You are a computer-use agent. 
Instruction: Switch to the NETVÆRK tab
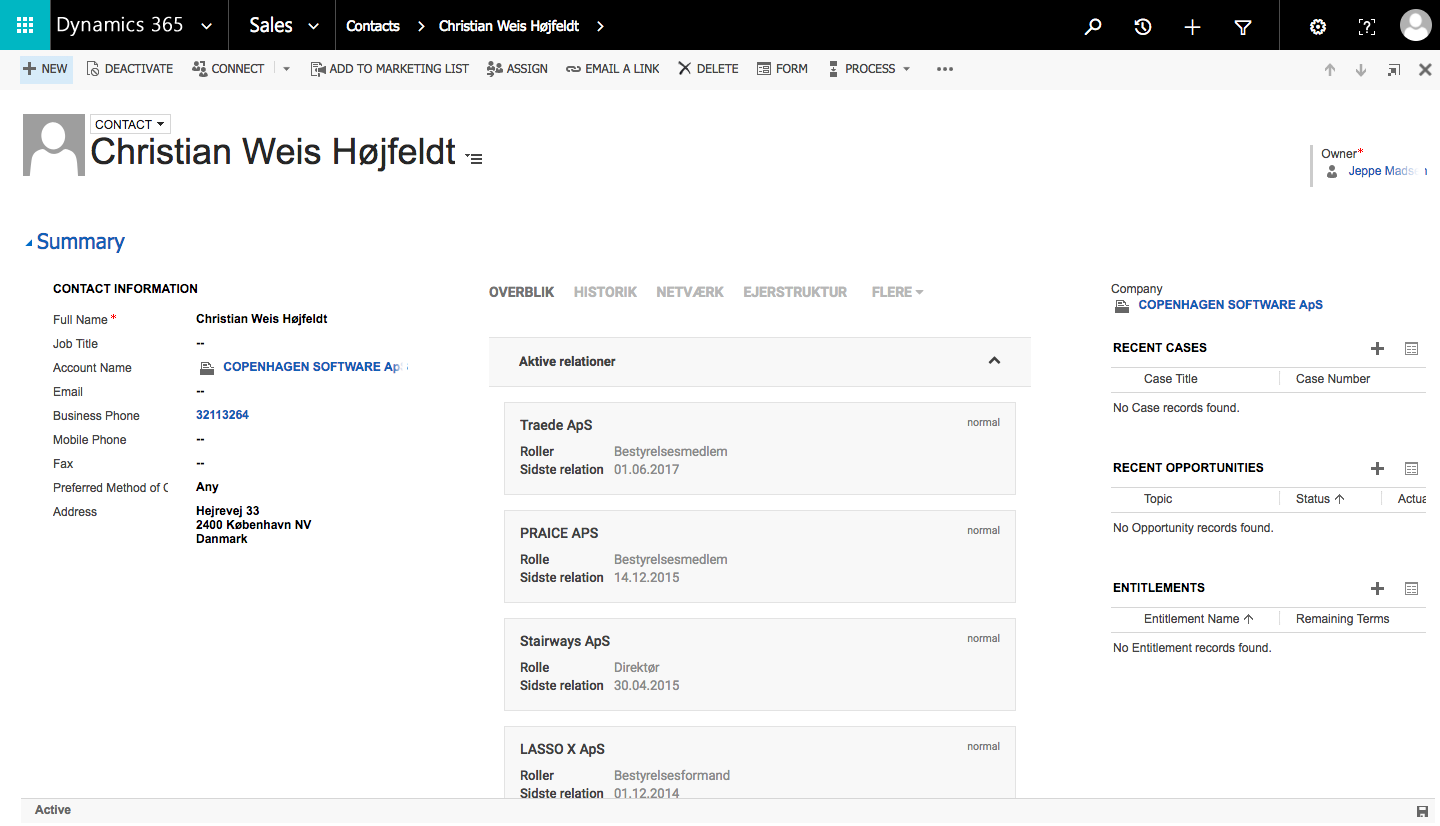click(690, 292)
